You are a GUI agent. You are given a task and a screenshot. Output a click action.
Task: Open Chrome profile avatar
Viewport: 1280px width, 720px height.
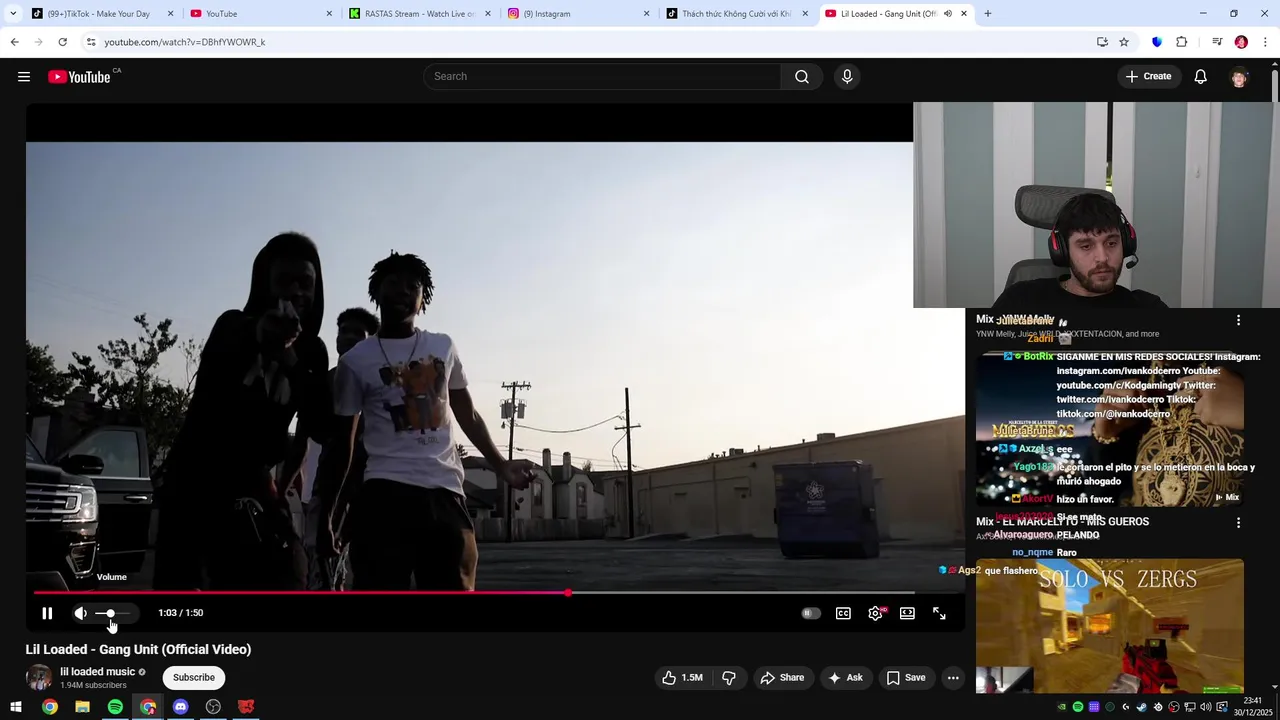(1241, 42)
